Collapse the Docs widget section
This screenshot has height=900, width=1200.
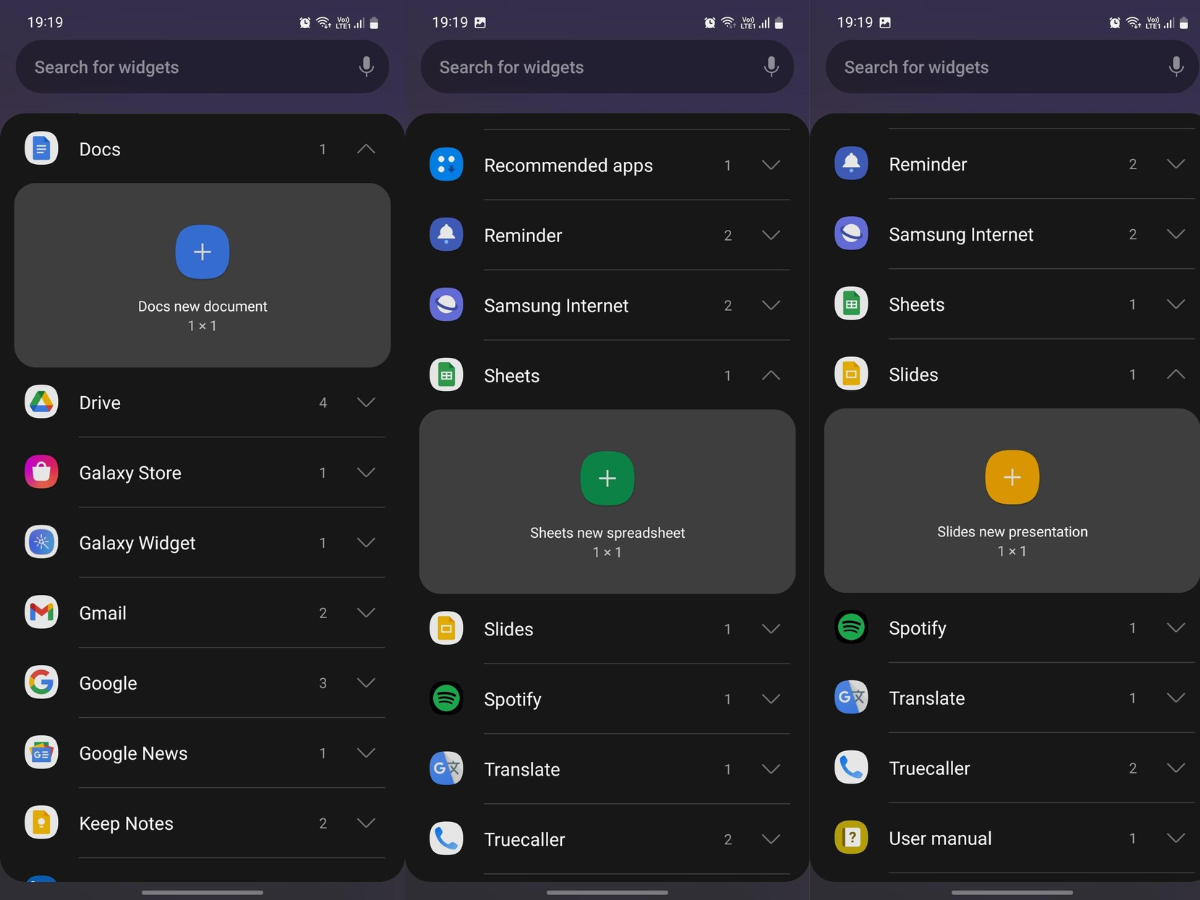click(x=365, y=148)
